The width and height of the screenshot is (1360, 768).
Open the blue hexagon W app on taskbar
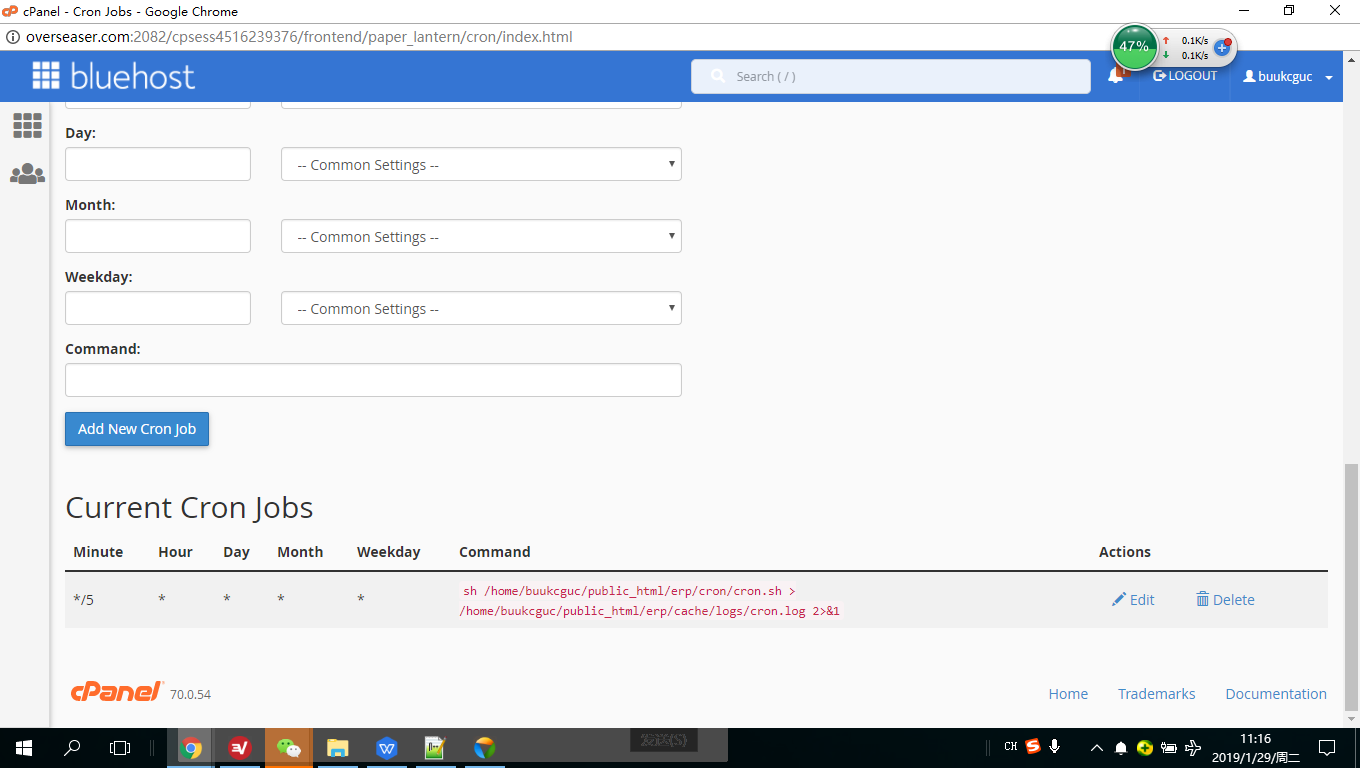click(x=387, y=747)
